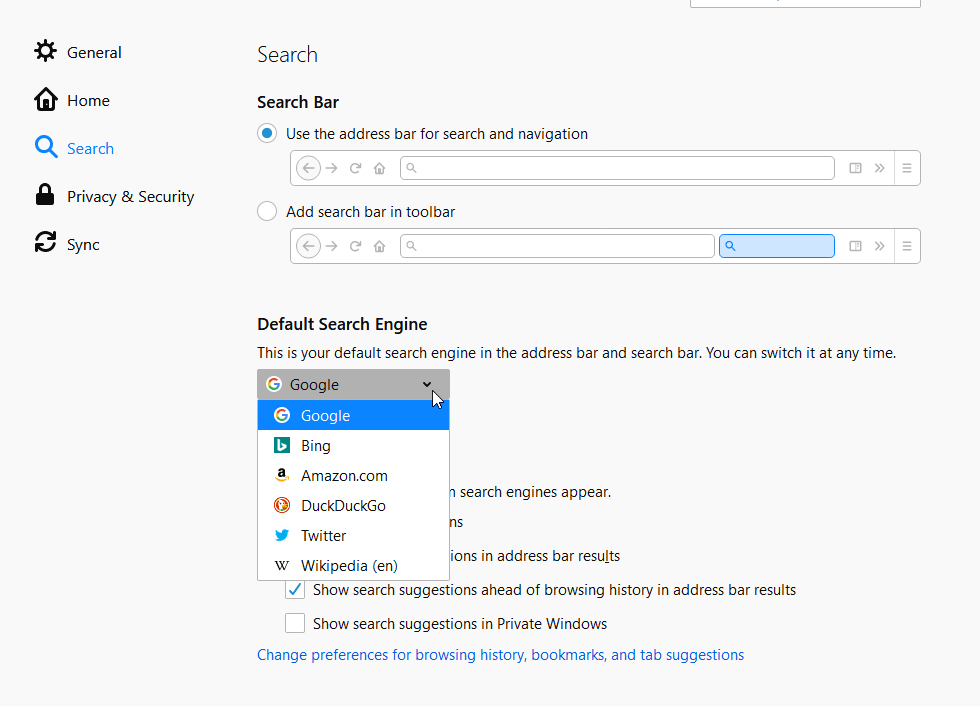Click the Wikipedia W icon
The height and width of the screenshot is (706, 980).
[x=282, y=565]
